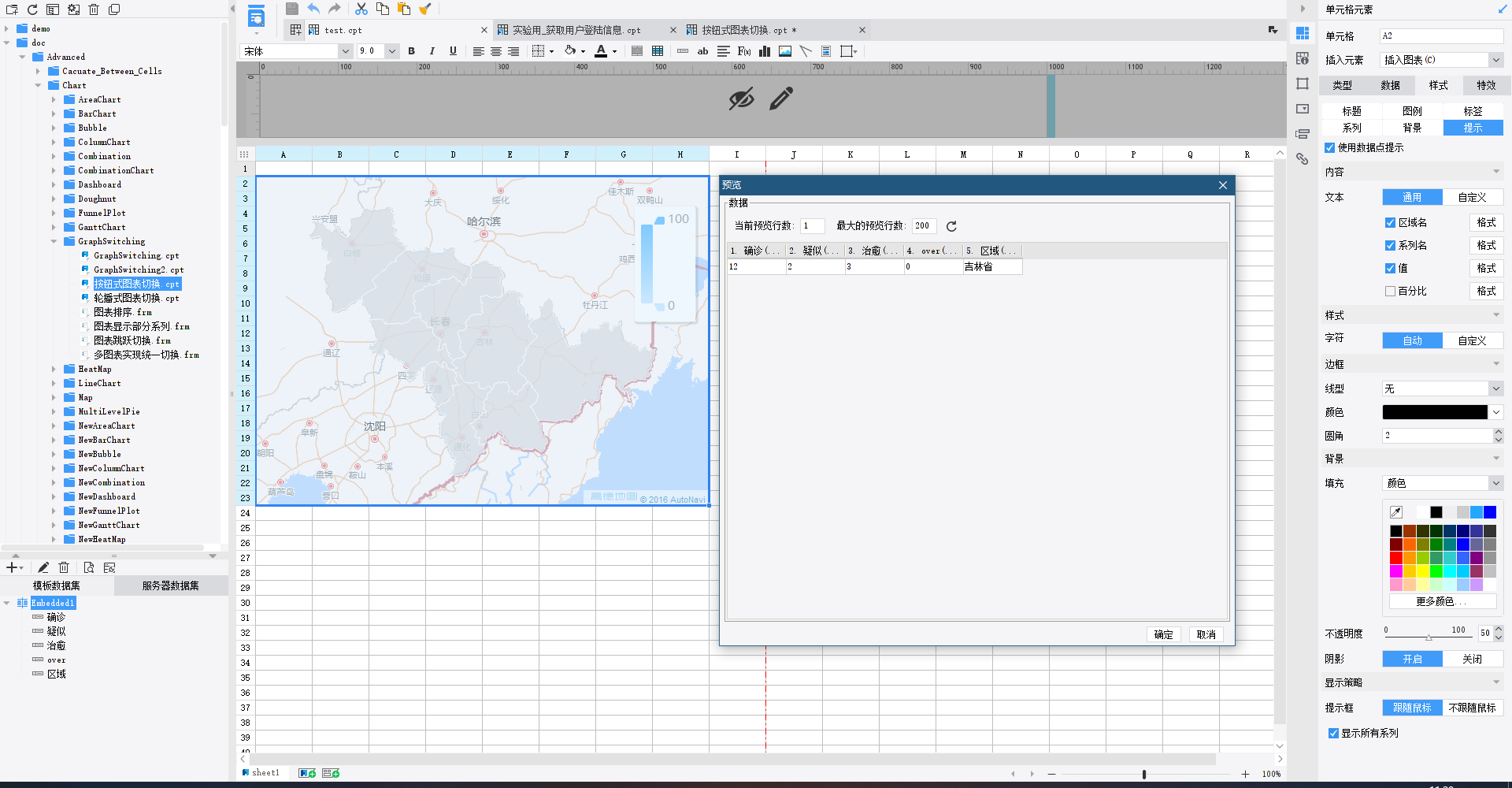Toggle 显示所有系列 checkbox
Screen dimensions: 1512x788
pyautogui.click(x=1333, y=733)
